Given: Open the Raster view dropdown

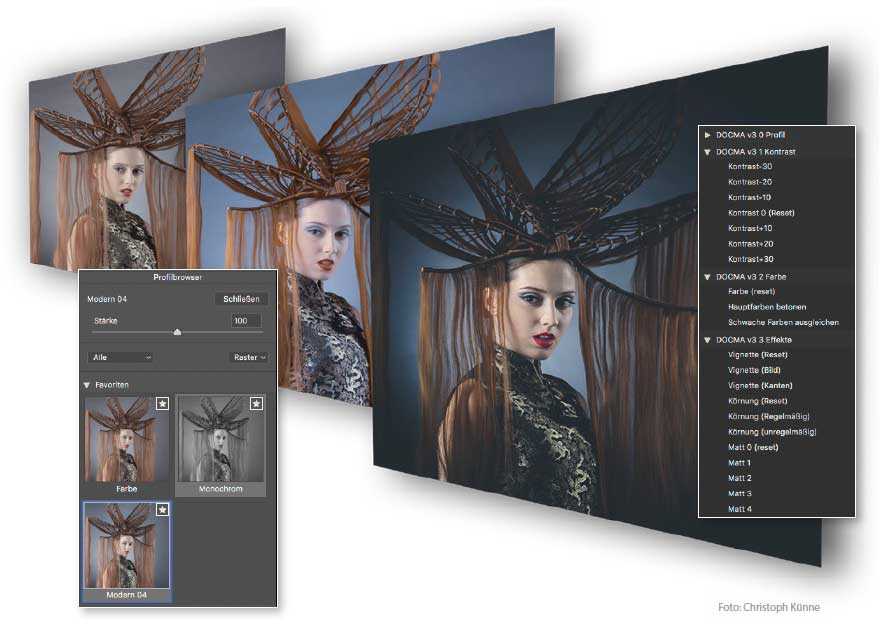Looking at the screenshot, I should pos(250,357).
